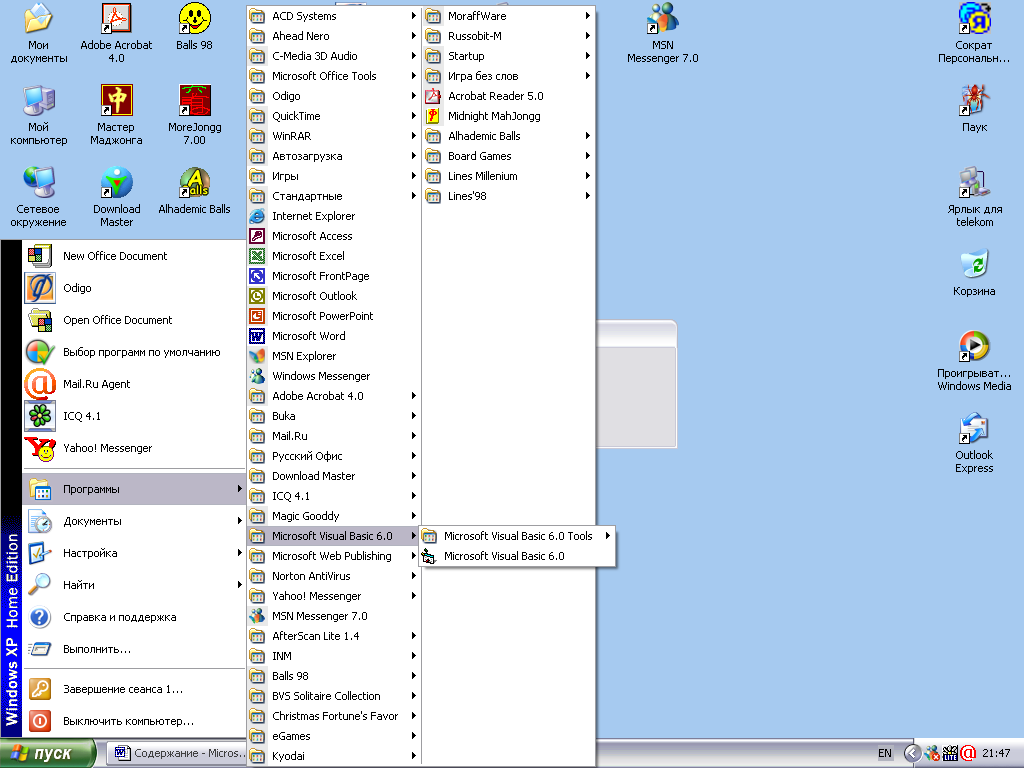The height and width of the screenshot is (768, 1024).
Task: Click the Acrobat Reader 5.0 icon
Action: click(432, 96)
